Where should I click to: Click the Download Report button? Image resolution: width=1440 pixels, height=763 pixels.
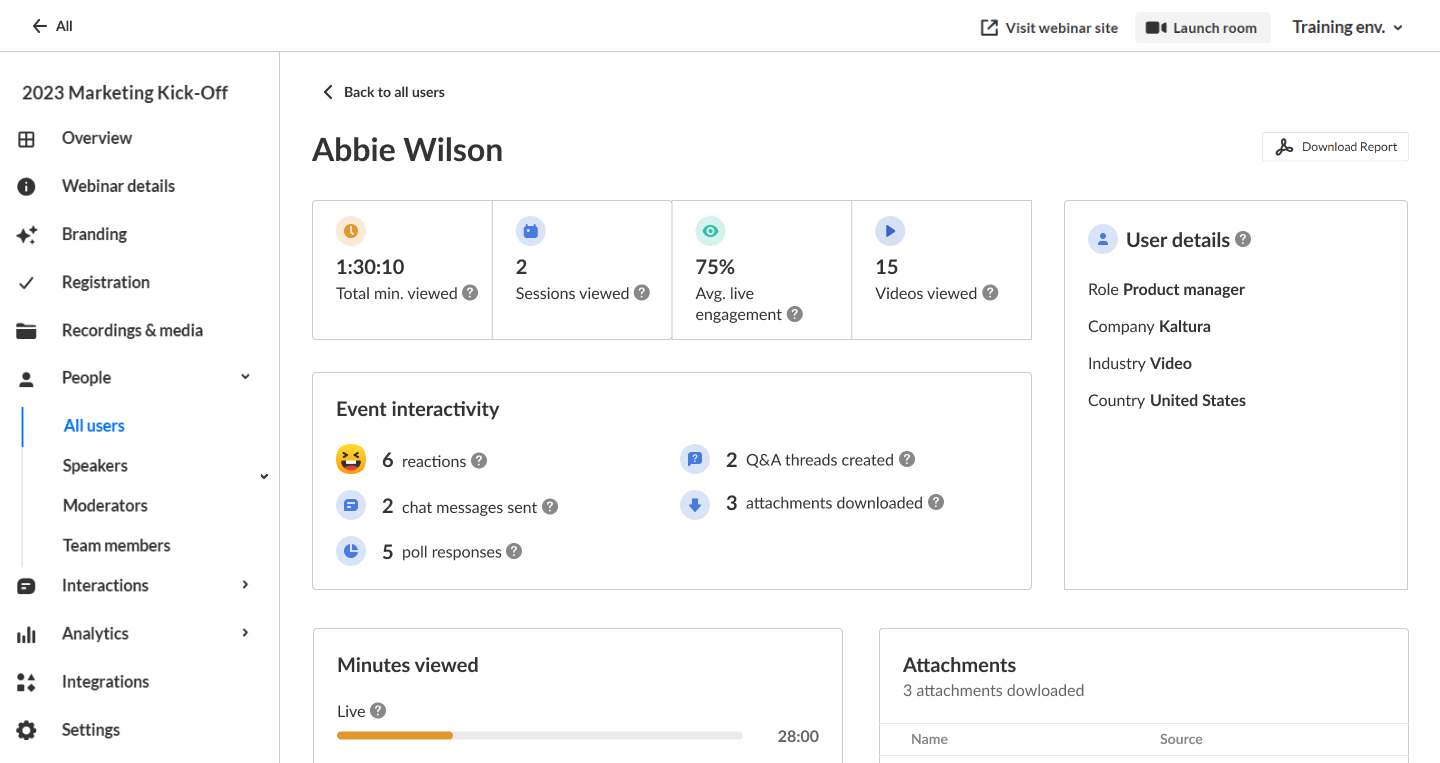1335,147
